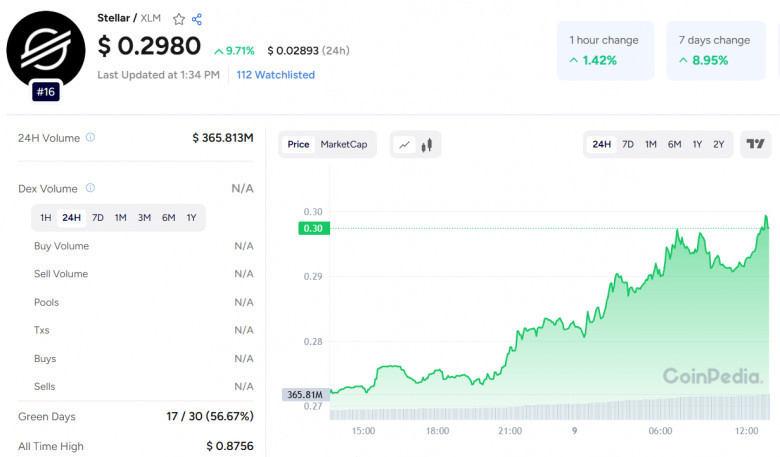
Task: Click the 06:00 time axis label
Action: (660, 431)
